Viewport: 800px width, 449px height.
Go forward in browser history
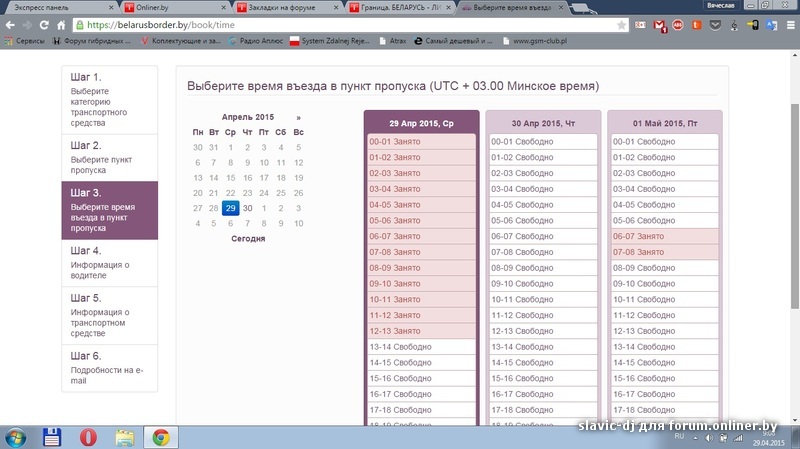pyautogui.click(x=27, y=25)
